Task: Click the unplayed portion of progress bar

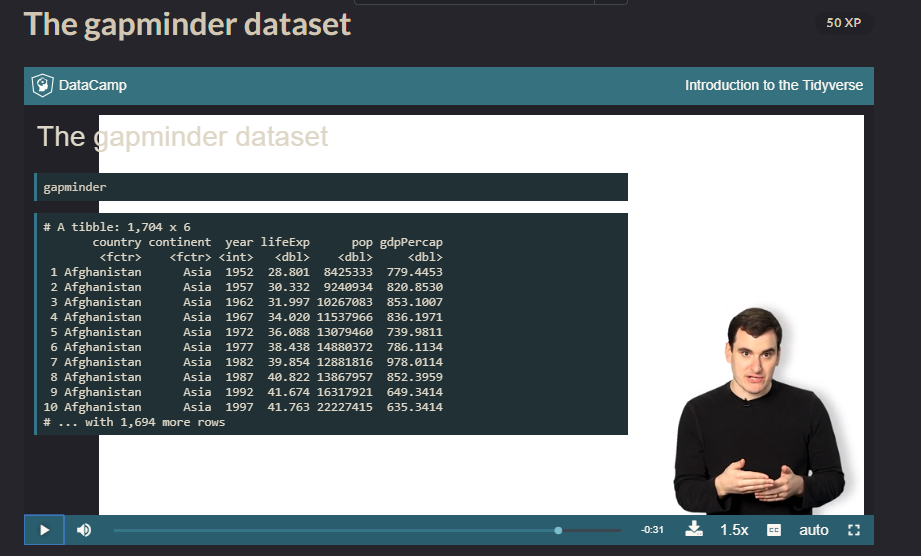Action: point(591,530)
